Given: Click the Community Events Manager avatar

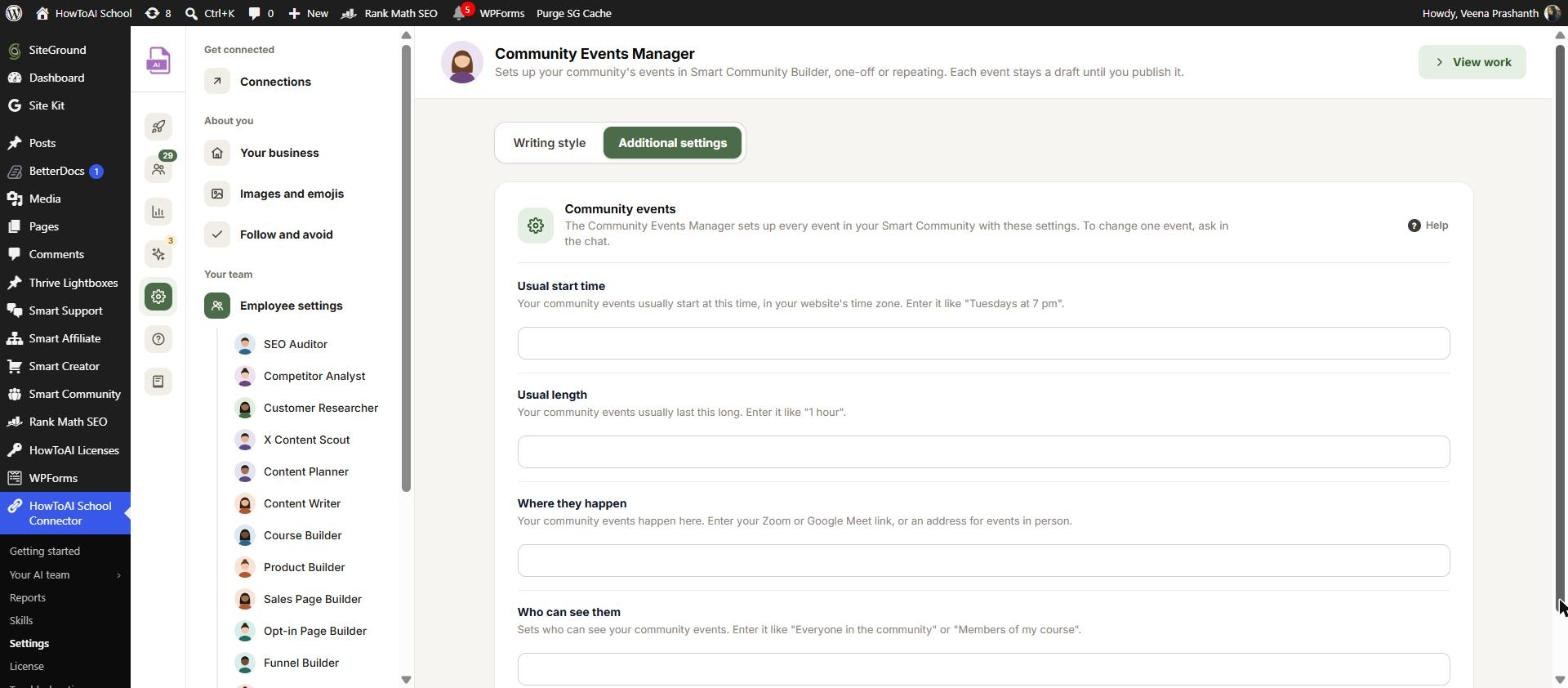Looking at the screenshot, I should (462, 62).
